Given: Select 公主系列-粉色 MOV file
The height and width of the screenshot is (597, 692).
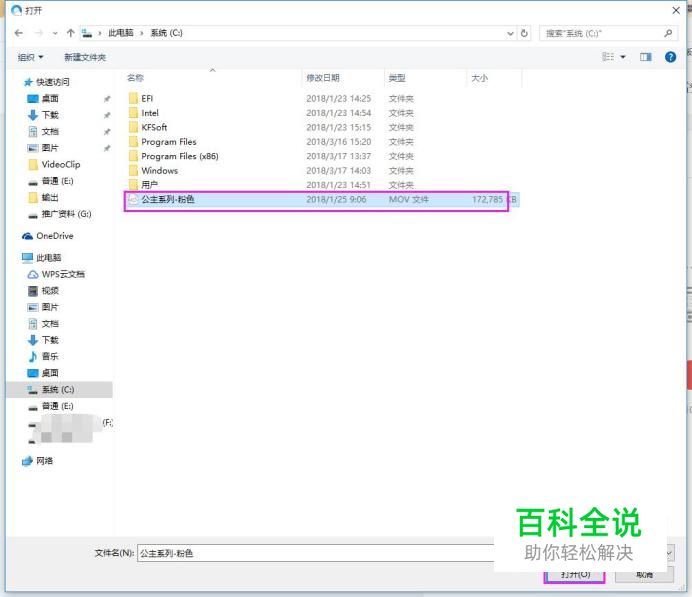Looking at the screenshot, I should tap(321, 199).
